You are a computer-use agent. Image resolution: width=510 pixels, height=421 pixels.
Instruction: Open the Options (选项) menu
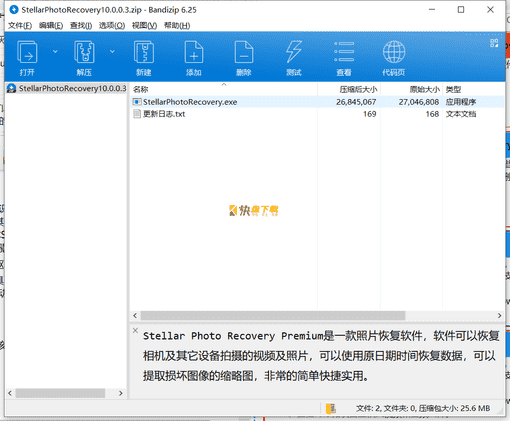(112, 25)
